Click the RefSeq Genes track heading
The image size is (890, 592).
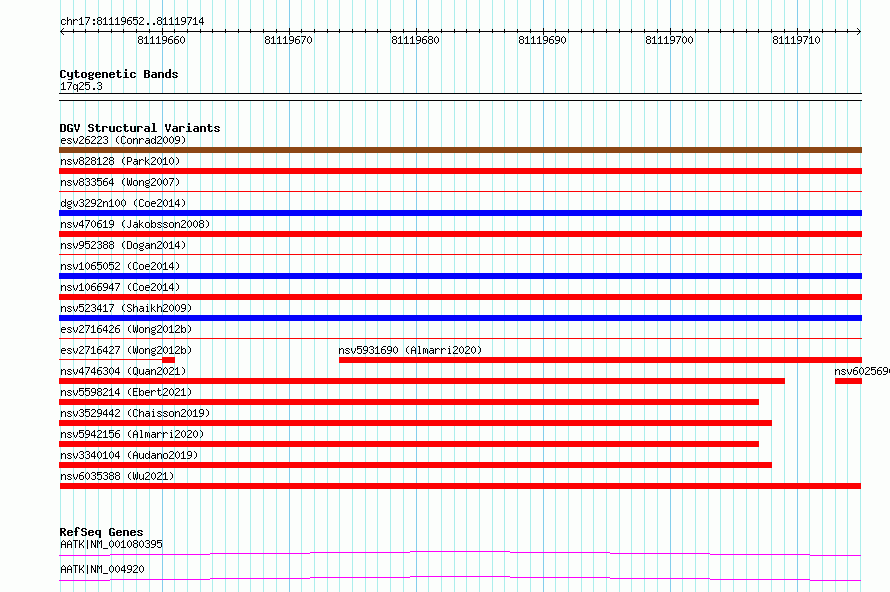click(102, 532)
